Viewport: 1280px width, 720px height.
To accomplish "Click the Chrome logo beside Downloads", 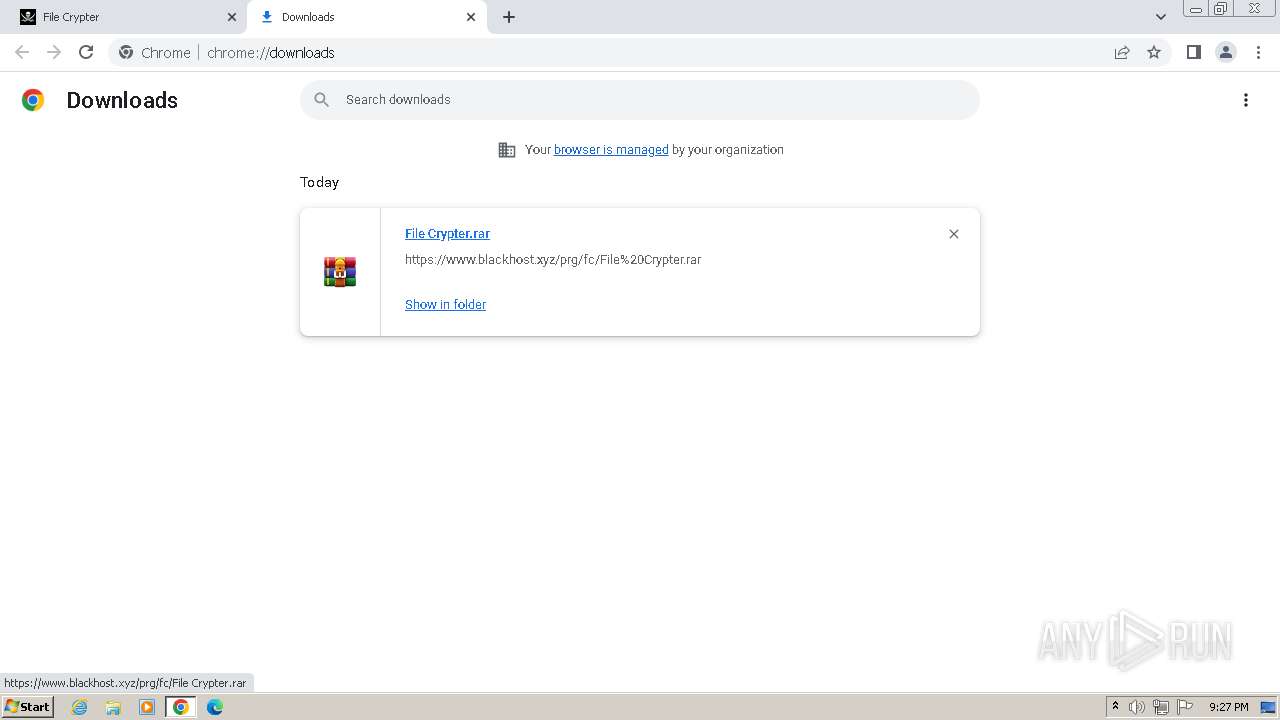I will tap(33, 100).
